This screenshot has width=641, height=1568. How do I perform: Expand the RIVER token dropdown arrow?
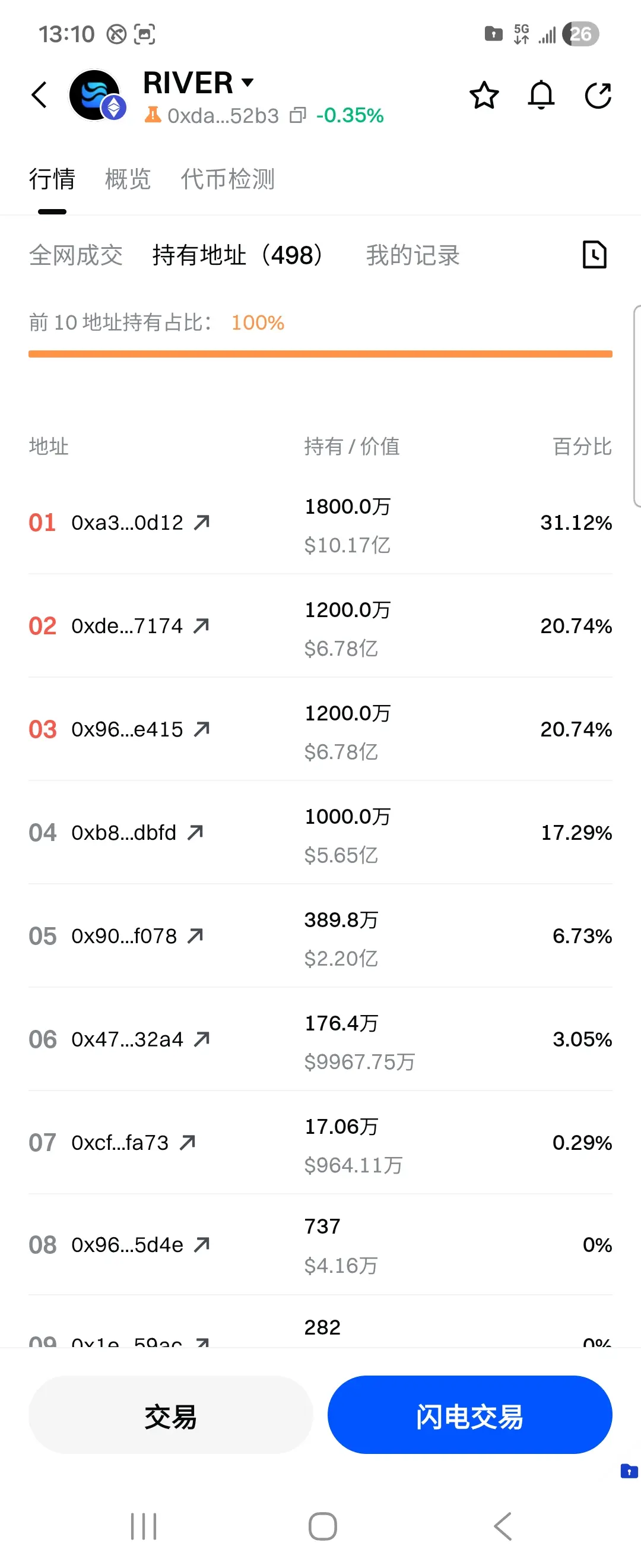pos(247,82)
